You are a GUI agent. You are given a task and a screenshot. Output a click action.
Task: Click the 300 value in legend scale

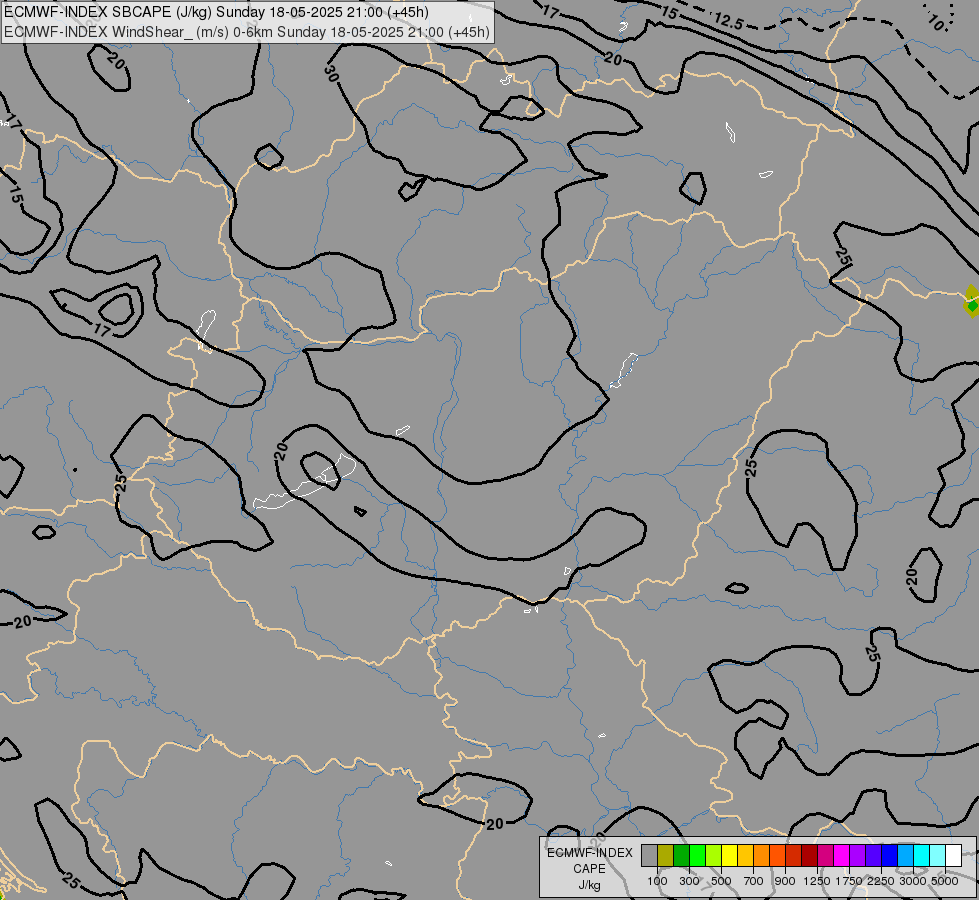tap(689, 881)
